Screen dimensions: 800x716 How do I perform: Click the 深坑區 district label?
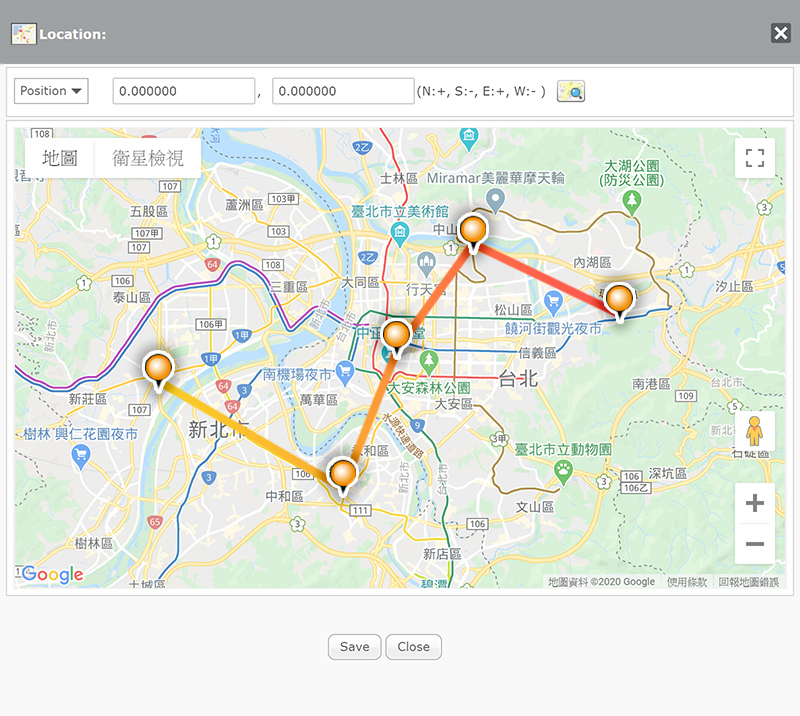[667, 473]
